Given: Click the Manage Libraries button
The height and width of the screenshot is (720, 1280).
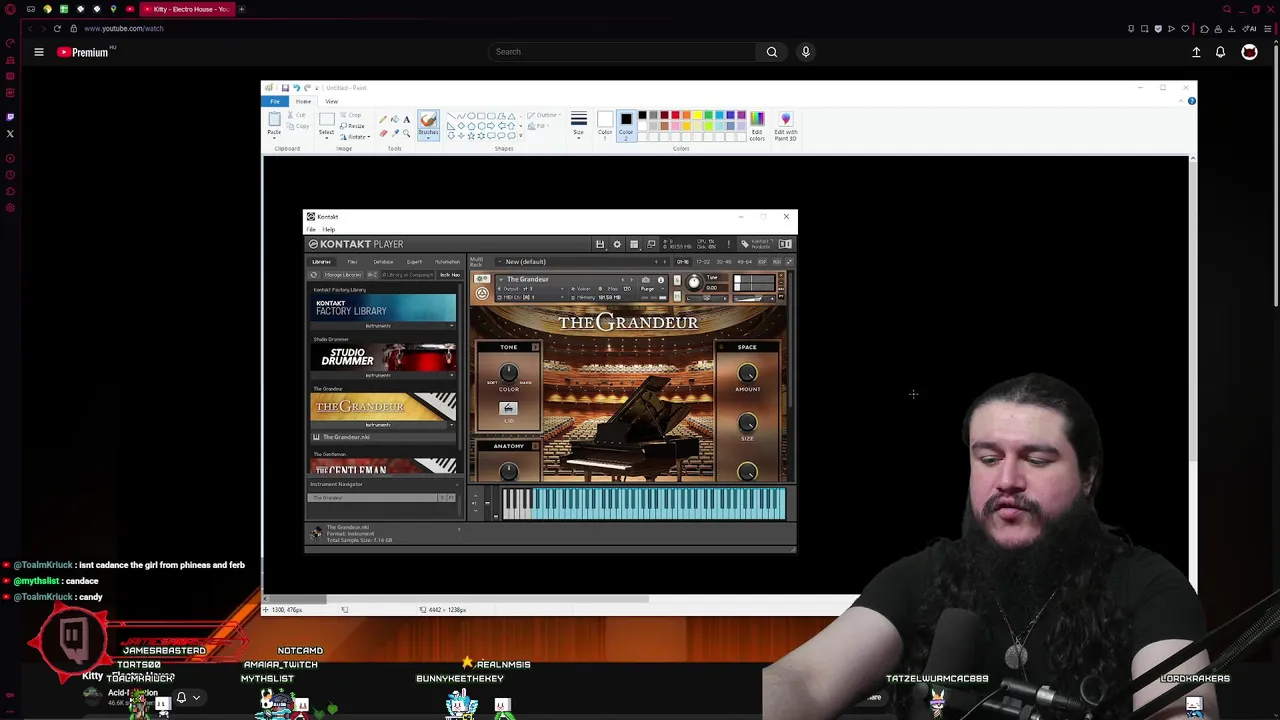Looking at the screenshot, I should [x=342, y=275].
